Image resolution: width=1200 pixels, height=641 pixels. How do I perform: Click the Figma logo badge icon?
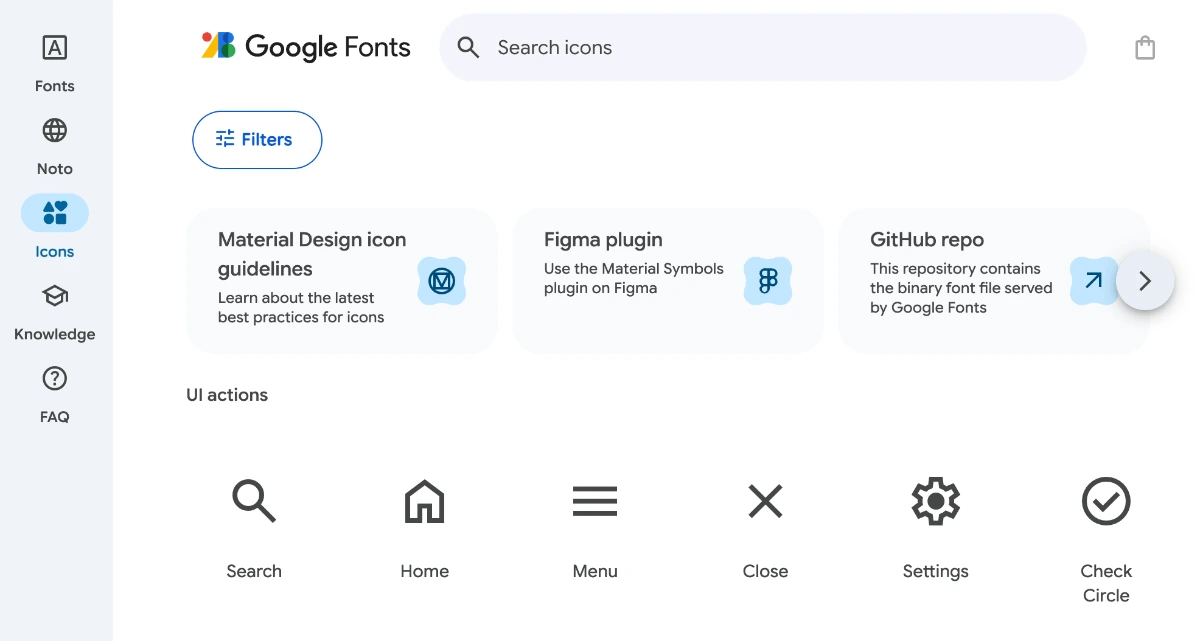[x=768, y=281]
